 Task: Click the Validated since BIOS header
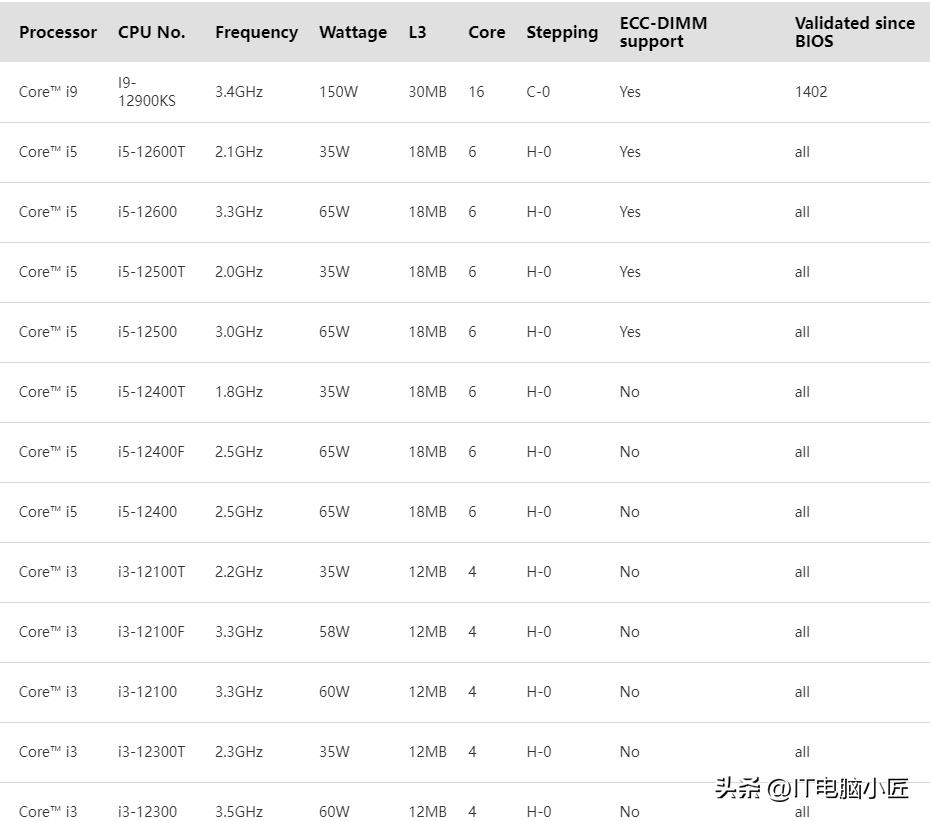click(x=854, y=32)
